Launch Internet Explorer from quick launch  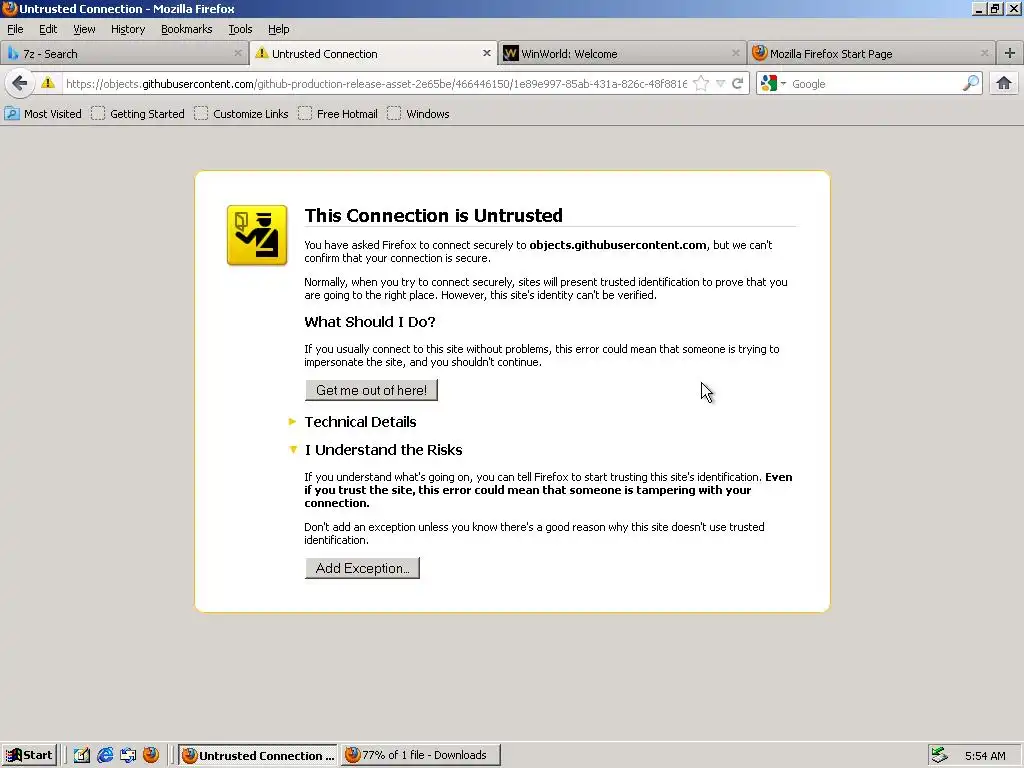point(104,756)
